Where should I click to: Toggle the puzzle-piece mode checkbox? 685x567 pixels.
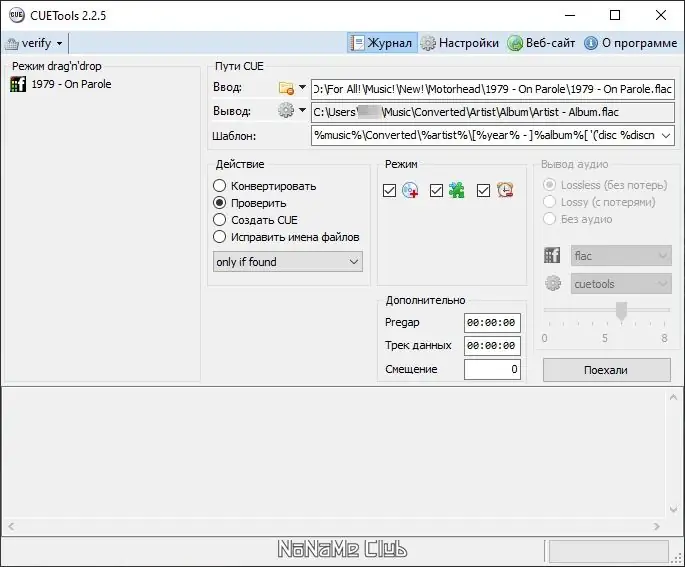click(436, 191)
